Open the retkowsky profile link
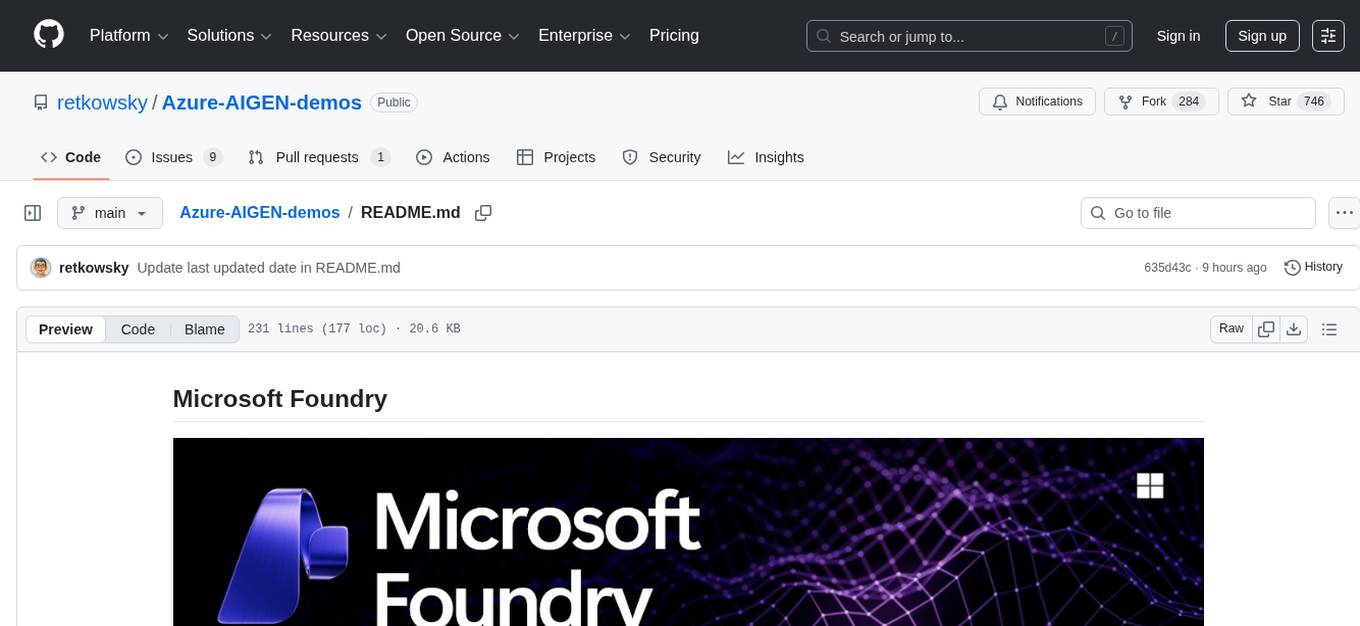Screen dimensions: 1360x626 [x=102, y=102]
